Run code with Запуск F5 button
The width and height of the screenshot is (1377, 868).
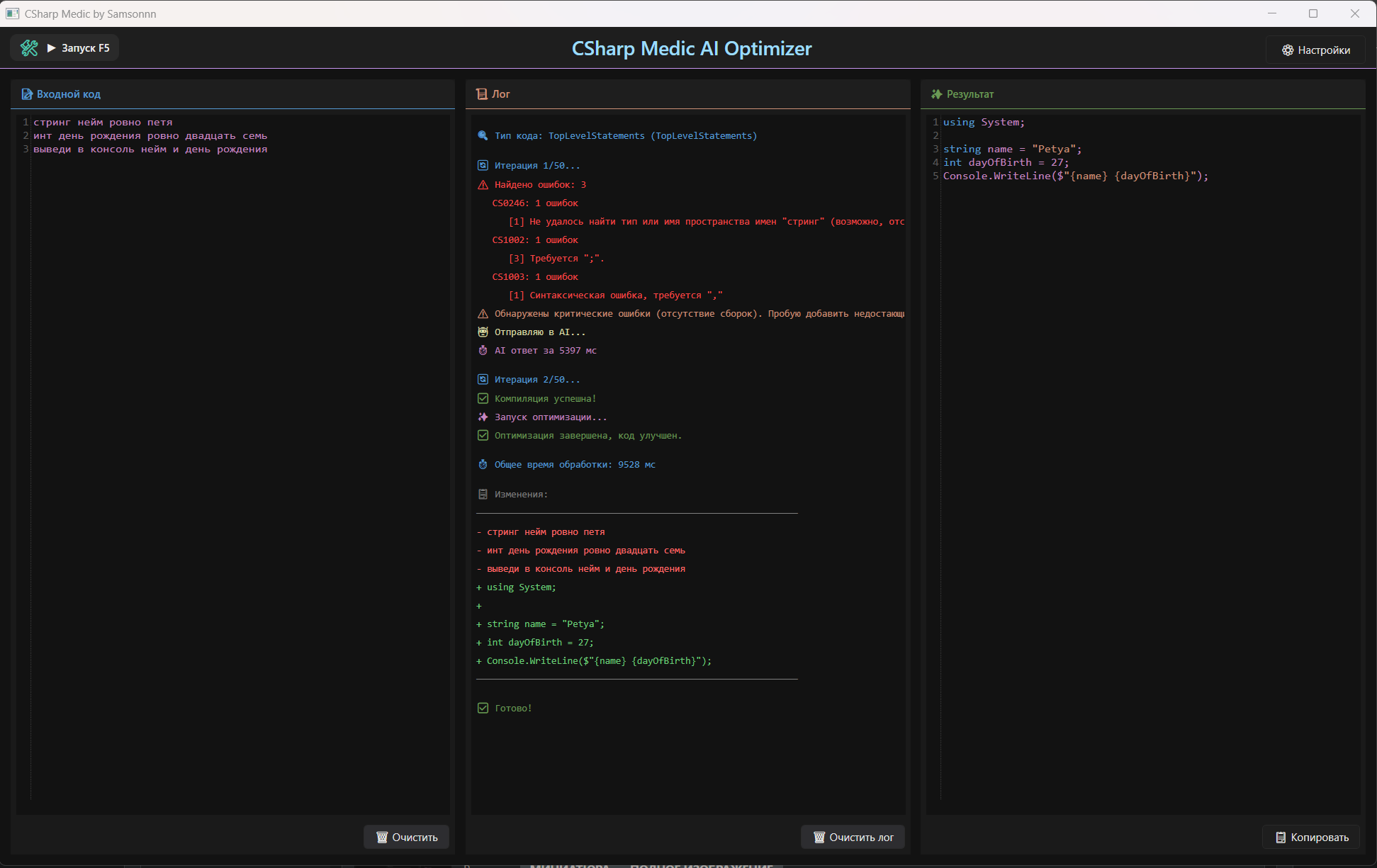79,48
